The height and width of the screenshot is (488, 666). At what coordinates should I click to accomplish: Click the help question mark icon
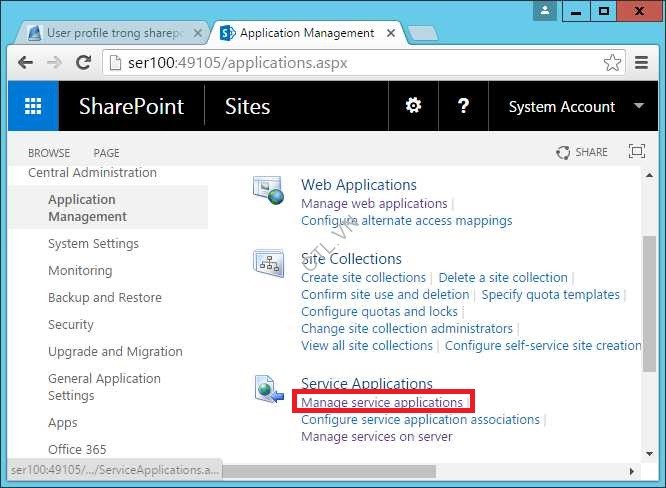click(x=463, y=107)
